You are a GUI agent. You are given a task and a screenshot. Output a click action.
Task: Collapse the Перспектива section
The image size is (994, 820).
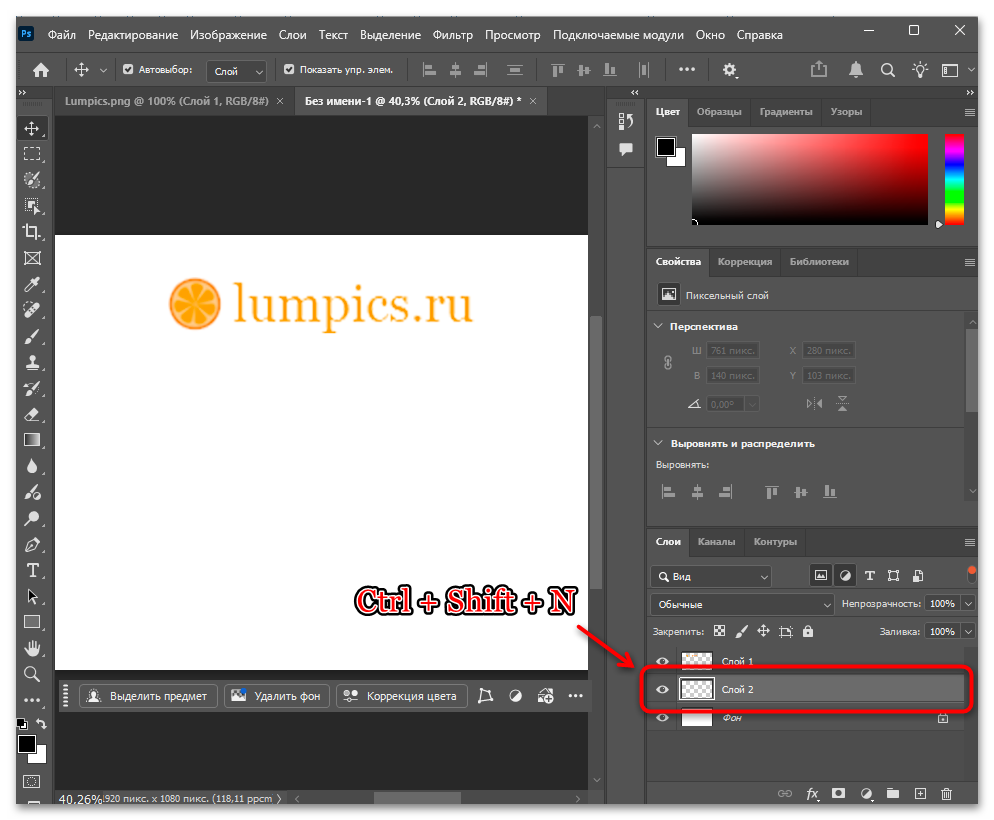[x=658, y=326]
